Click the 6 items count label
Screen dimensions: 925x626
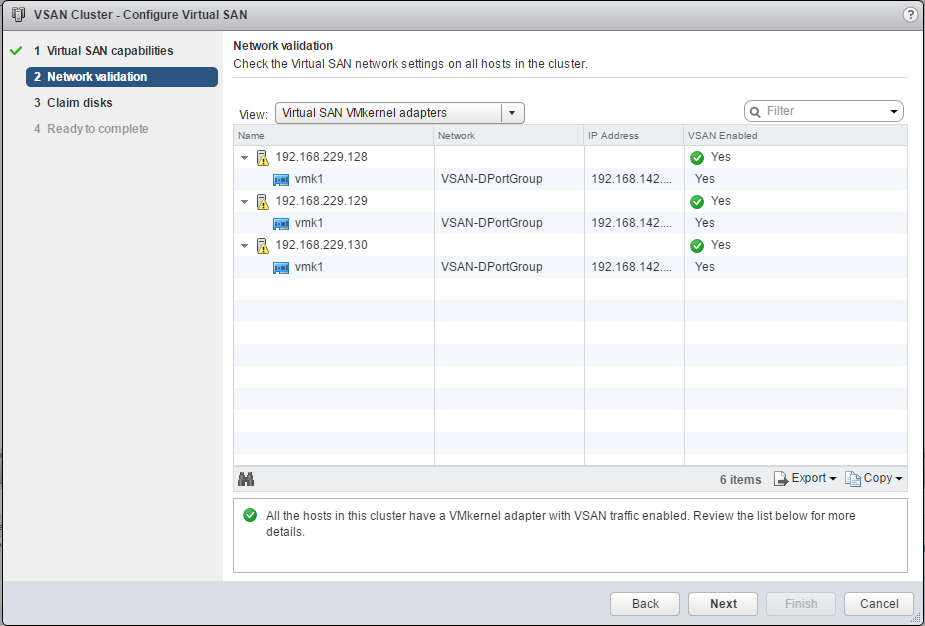click(740, 480)
